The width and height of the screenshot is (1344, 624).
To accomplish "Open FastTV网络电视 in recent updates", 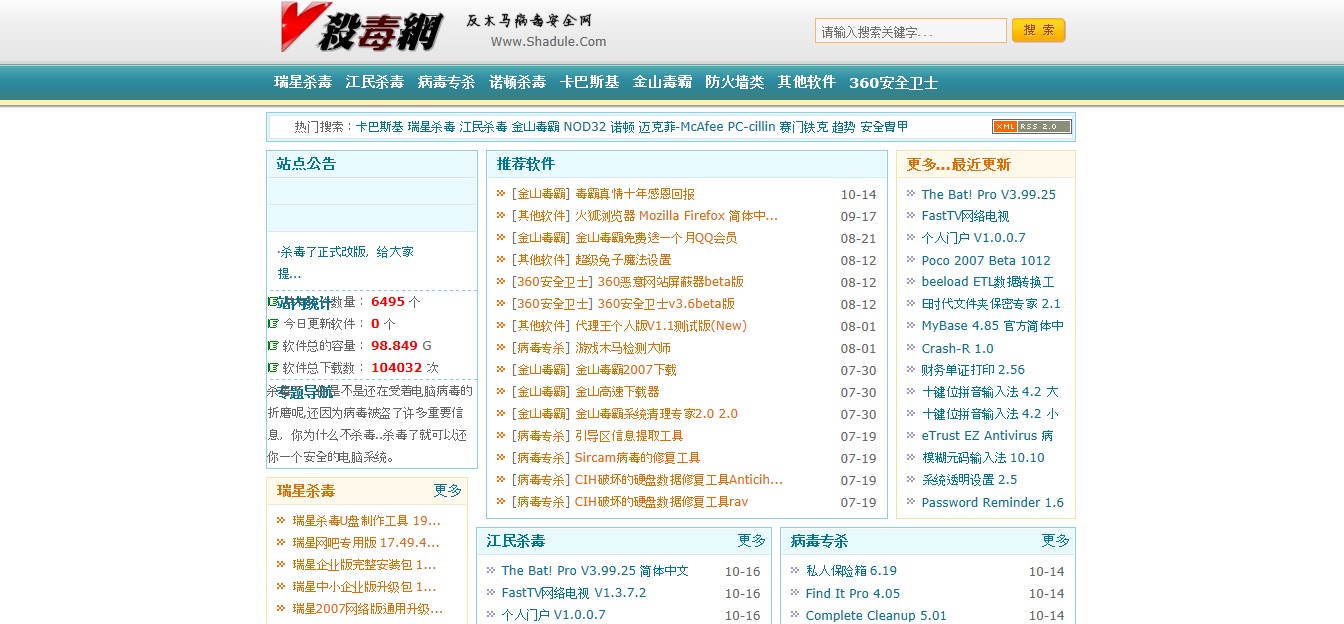I will [x=965, y=216].
